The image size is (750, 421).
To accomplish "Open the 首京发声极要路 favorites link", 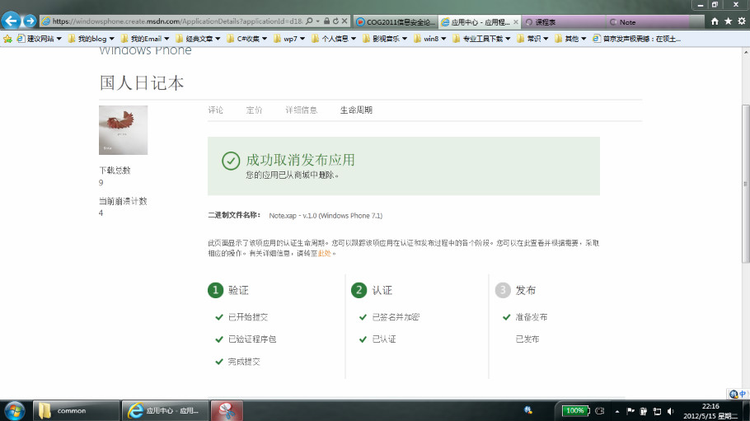I will point(637,39).
